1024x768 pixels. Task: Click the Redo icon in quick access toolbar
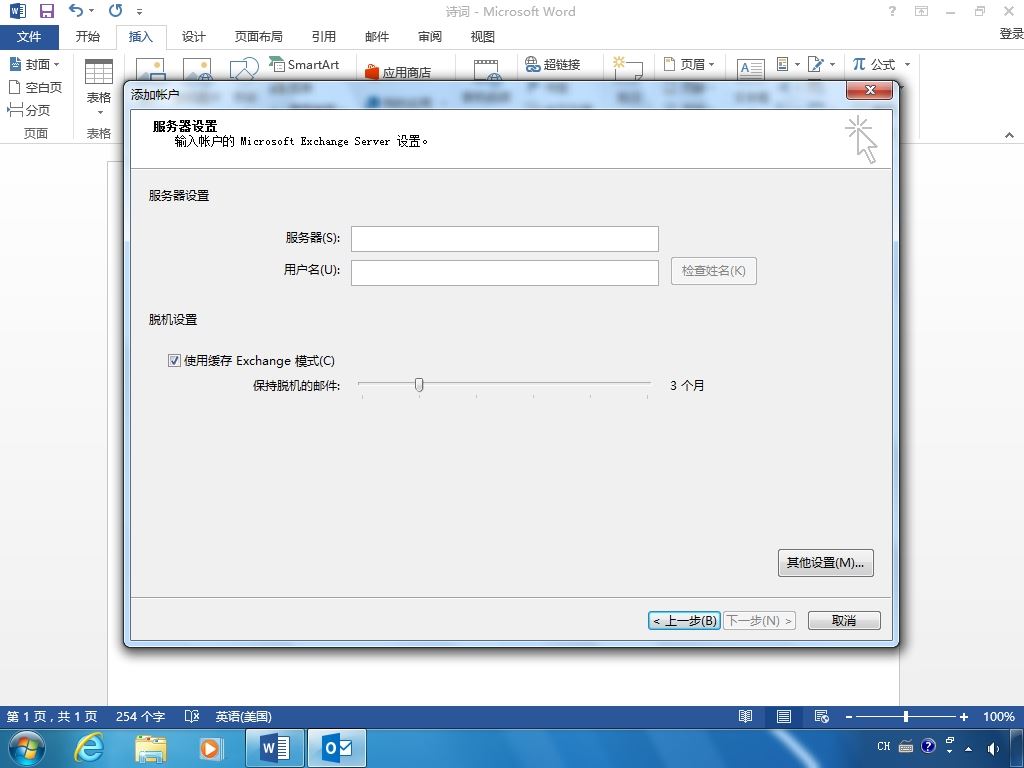[x=116, y=10]
